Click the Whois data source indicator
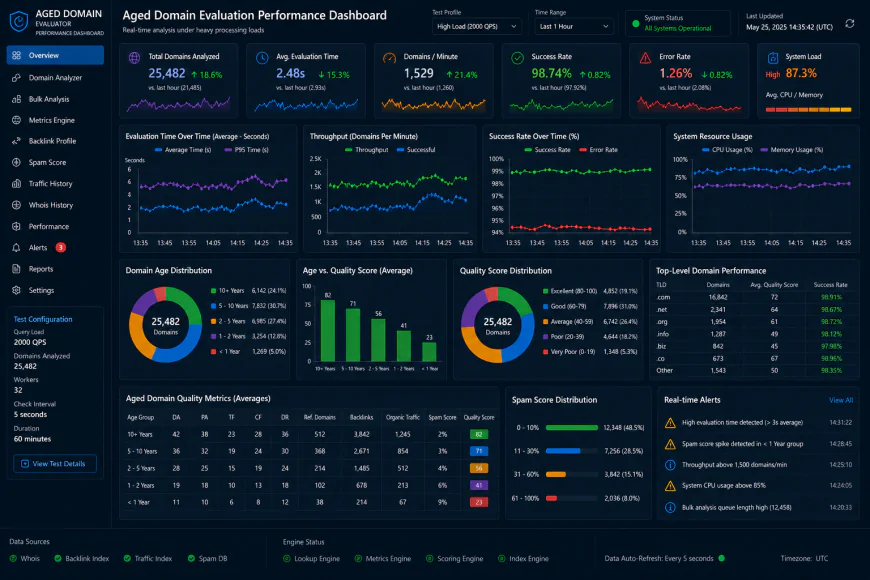Image resolution: width=870 pixels, height=580 pixels. click(x=25, y=558)
